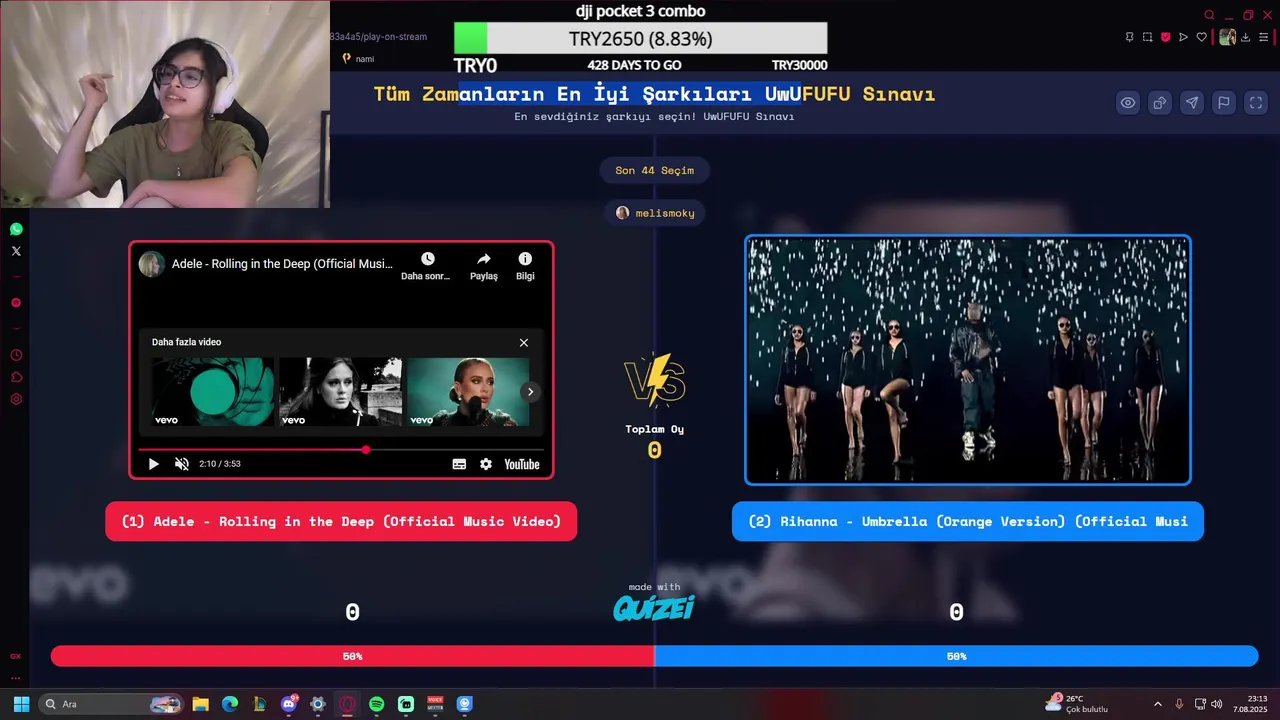Click the flag report icon
Viewport: 1280px width, 720px height.
coord(1224,102)
